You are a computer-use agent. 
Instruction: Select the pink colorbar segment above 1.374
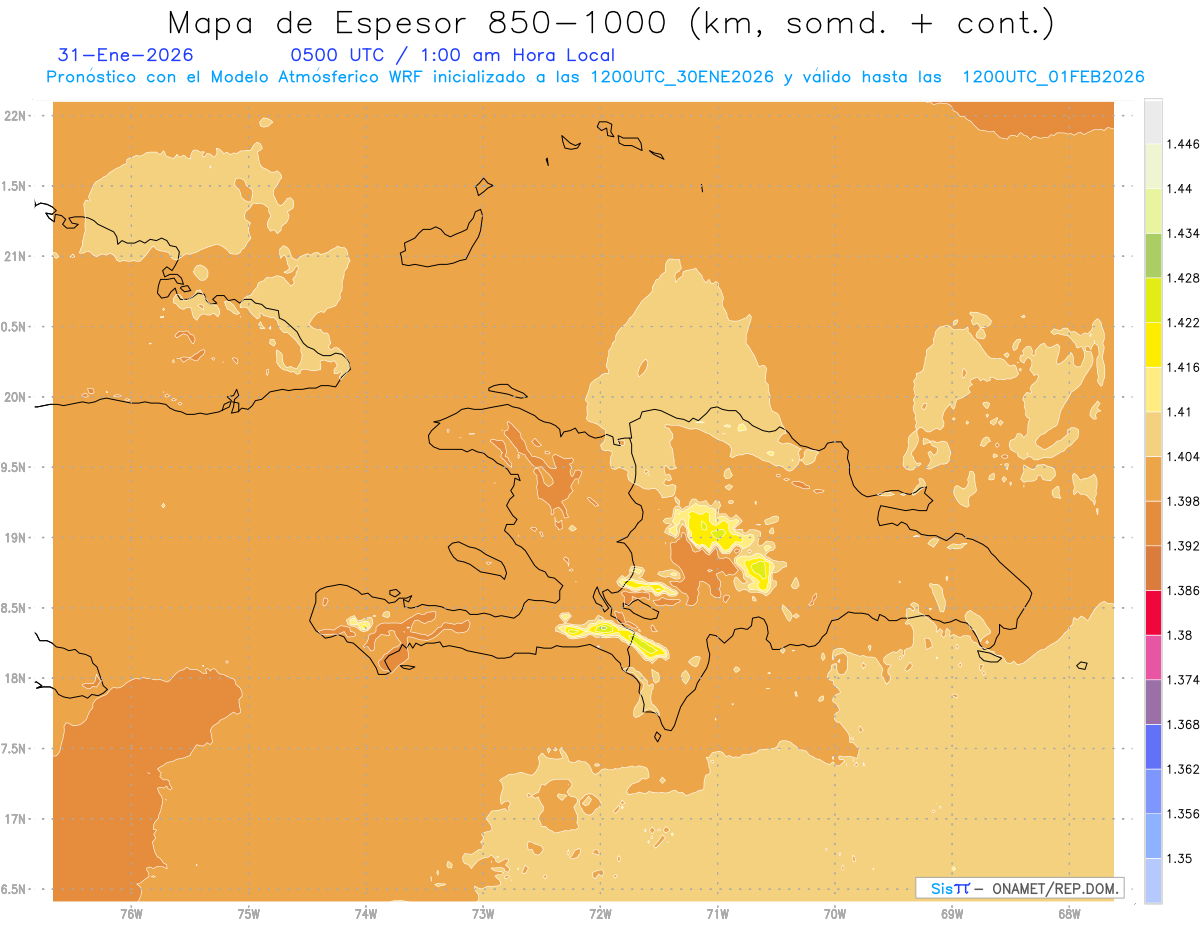click(x=1153, y=657)
